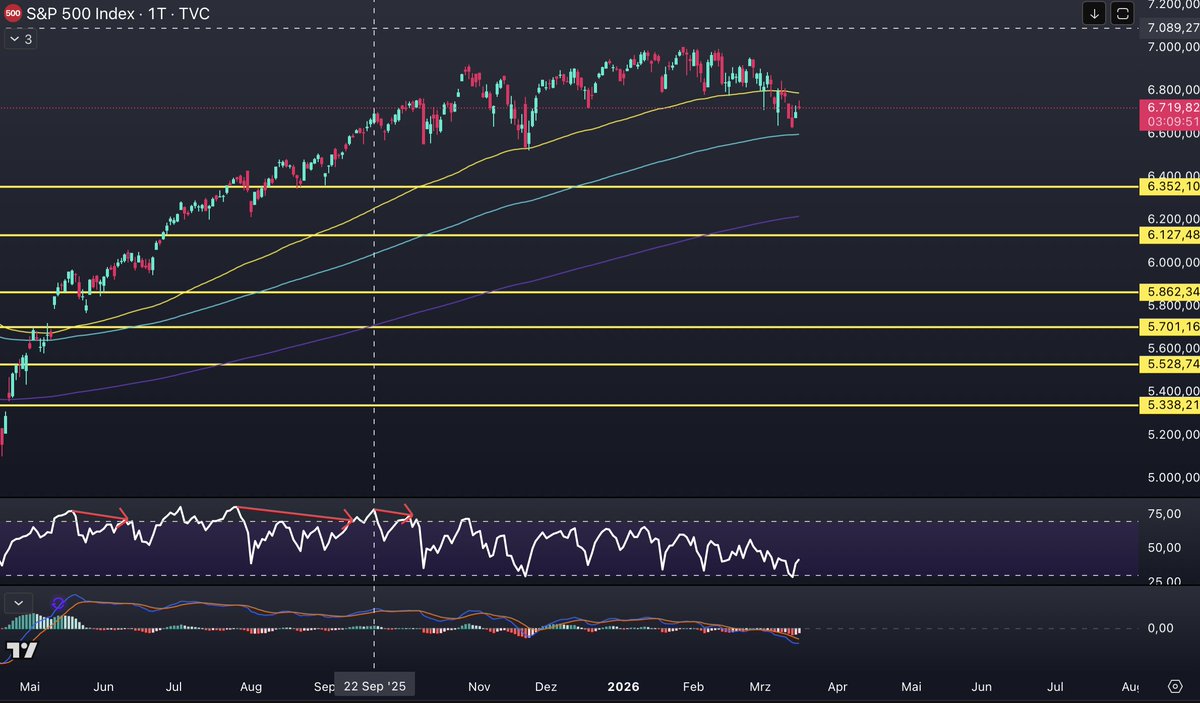Click the Feb label on the time axis
Screen dimensions: 1200x703
click(694, 687)
